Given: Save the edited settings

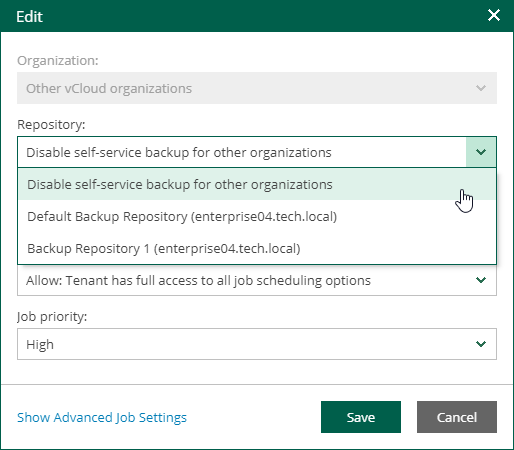Looking at the screenshot, I should (361, 417).
